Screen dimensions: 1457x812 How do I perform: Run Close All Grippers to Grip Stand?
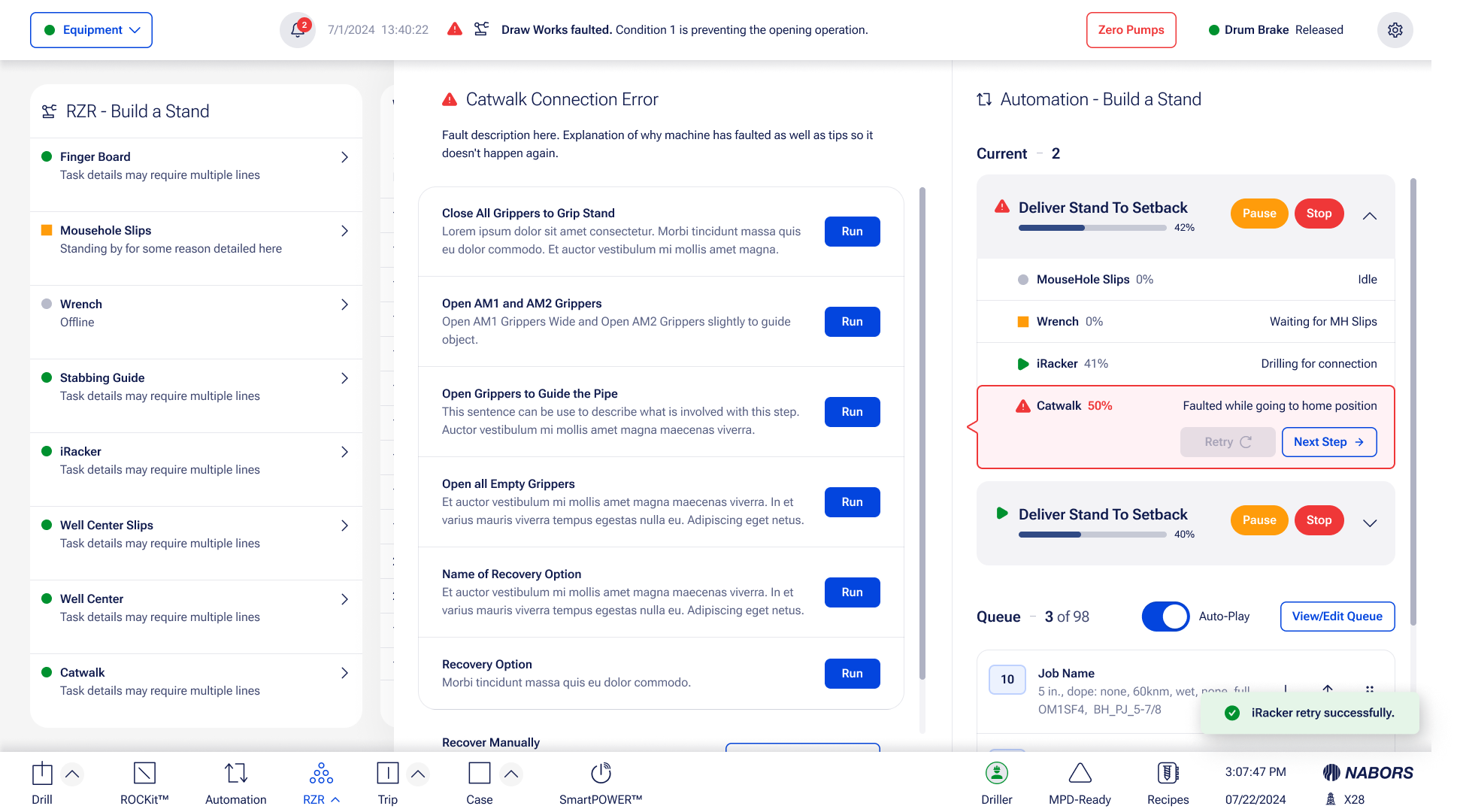click(x=852, y=232)
